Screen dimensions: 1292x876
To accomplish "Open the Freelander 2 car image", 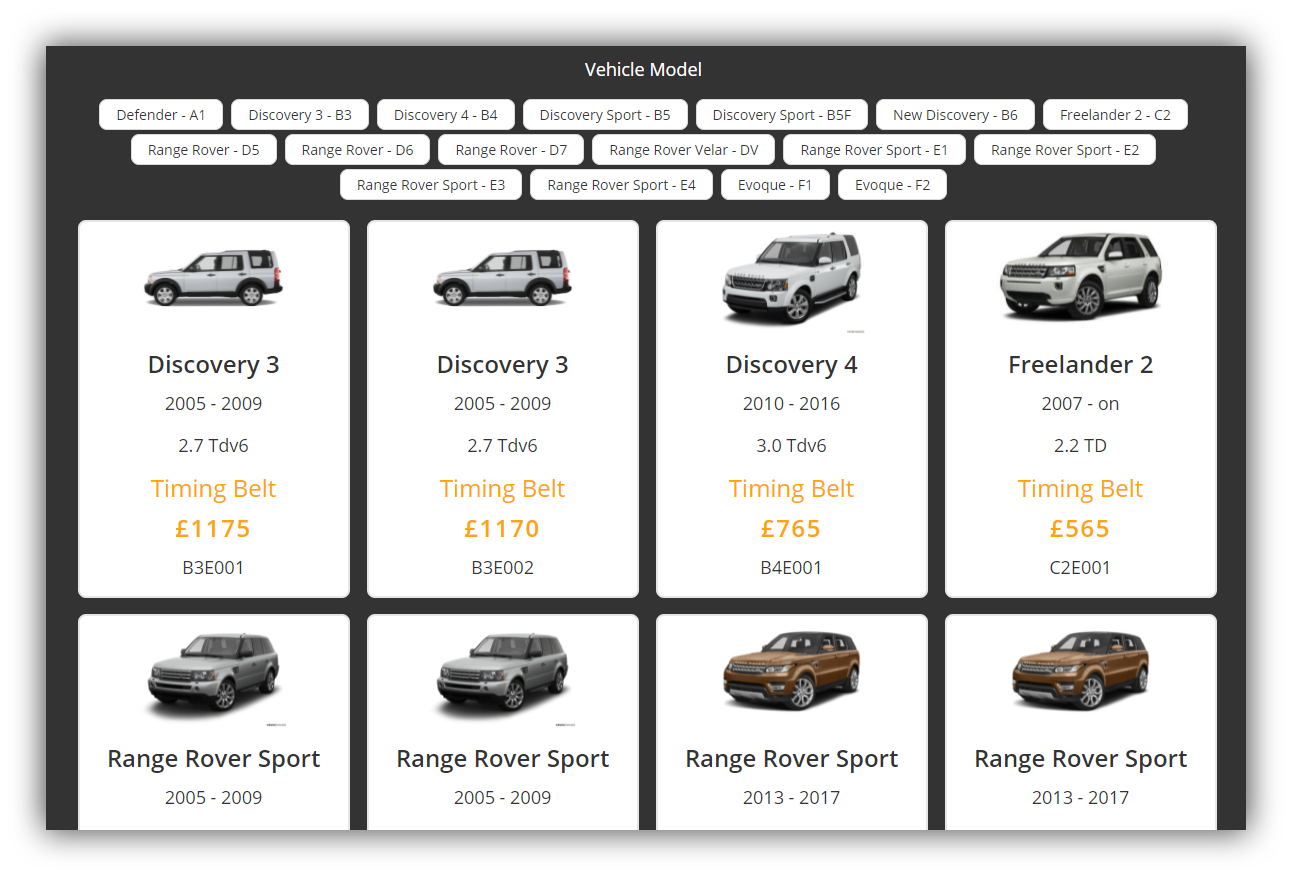I will [x=1081, y=276].
